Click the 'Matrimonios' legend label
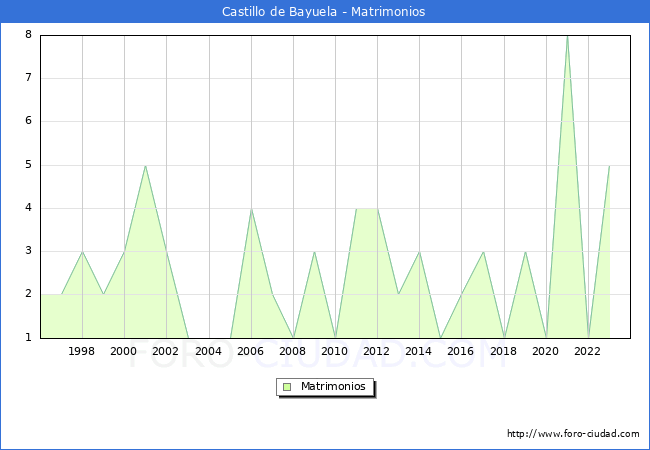The image size is (650, 450). tap(333, 386)
